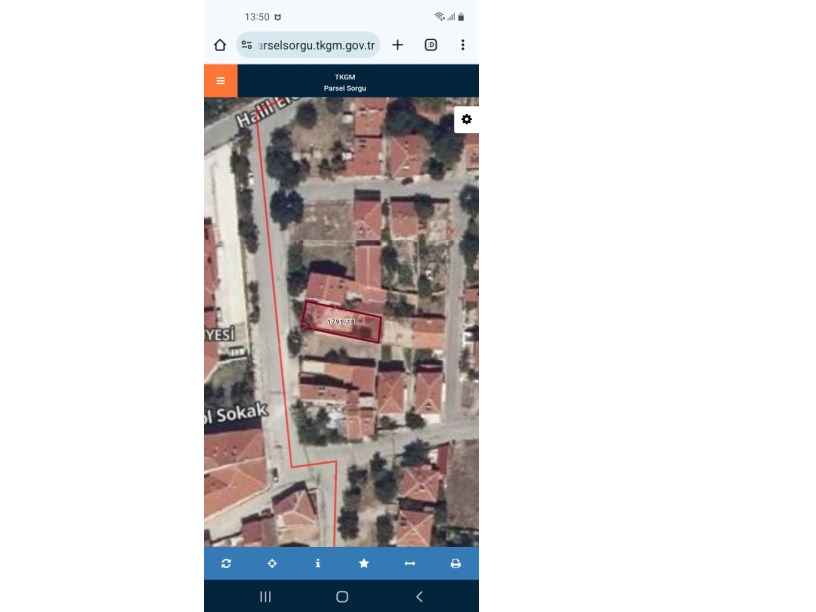The height and width of the screenshot is (612, 816).
Task: Select the horizontal arrows measure tool
Action: coord(410,564)
